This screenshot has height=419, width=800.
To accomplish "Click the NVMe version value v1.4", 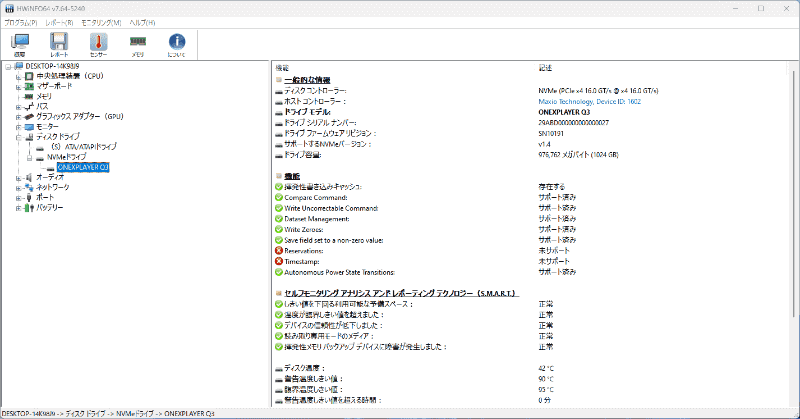I will [x=544, y=144].
